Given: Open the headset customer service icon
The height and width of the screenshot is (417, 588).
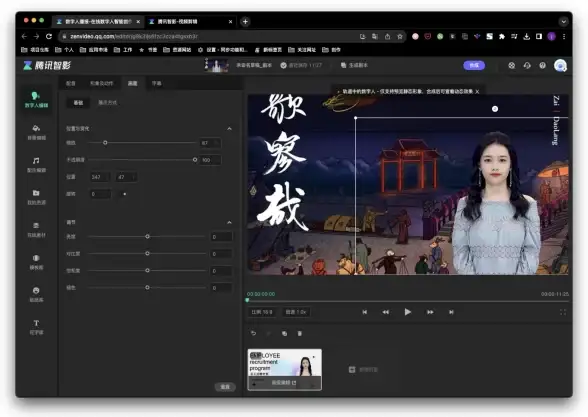Looking at the screenshot, I should tap(527, 65).
